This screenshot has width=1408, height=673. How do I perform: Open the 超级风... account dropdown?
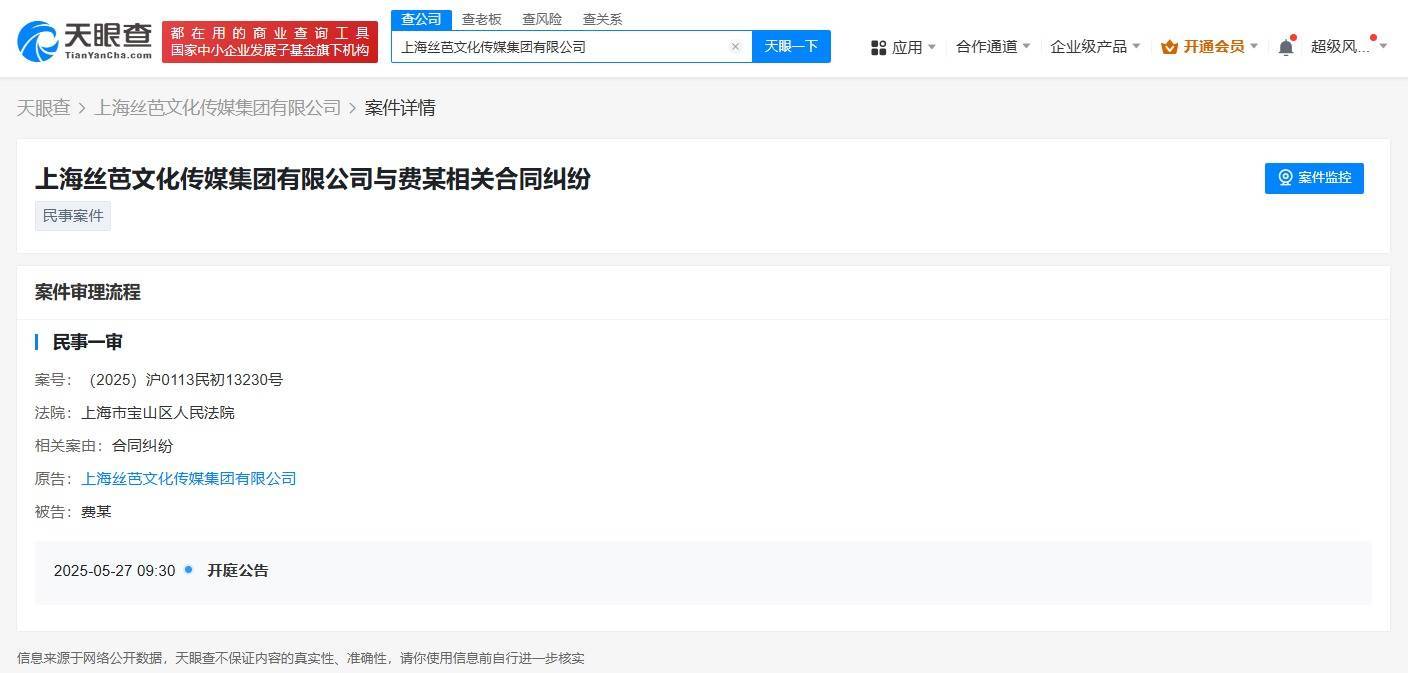point(1349,47)
